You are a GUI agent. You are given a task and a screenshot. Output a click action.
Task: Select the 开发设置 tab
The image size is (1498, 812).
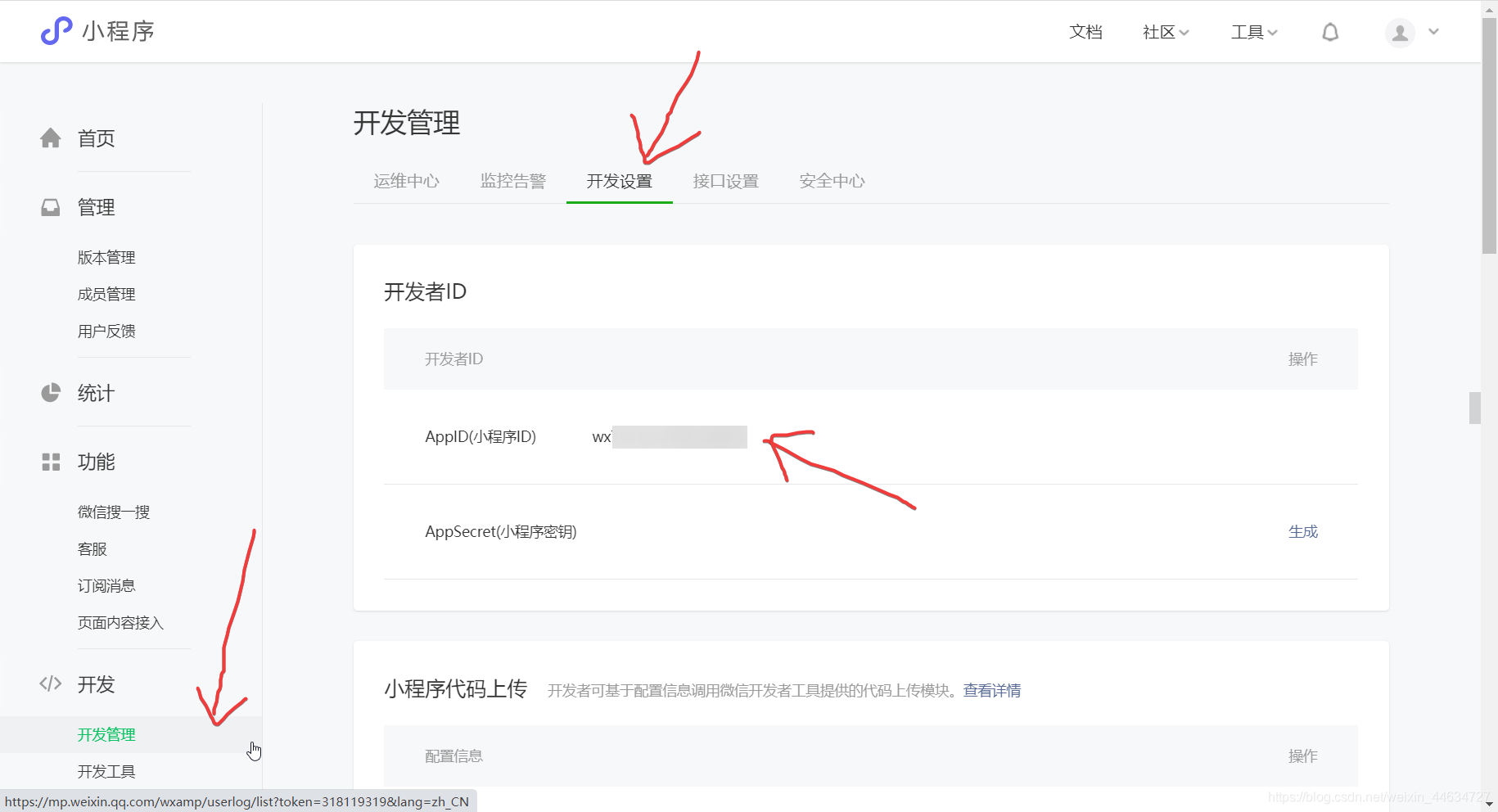[x=620, y=181]
